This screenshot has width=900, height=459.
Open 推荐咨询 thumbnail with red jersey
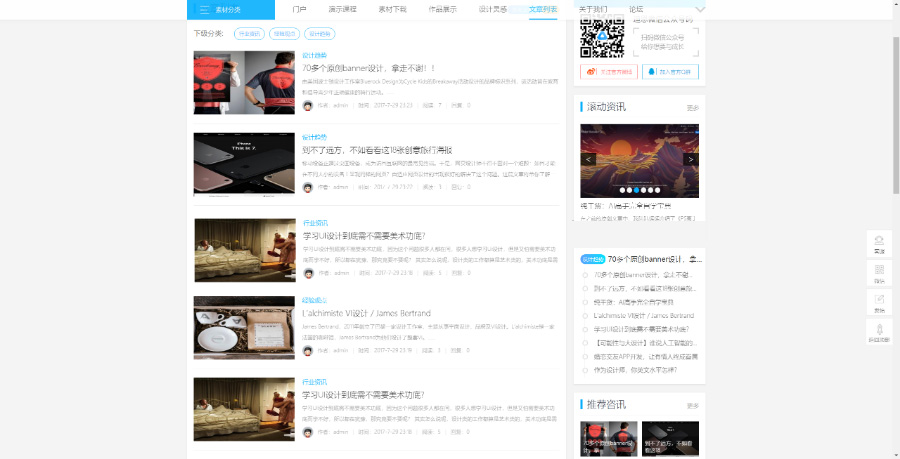click(608, 439)
